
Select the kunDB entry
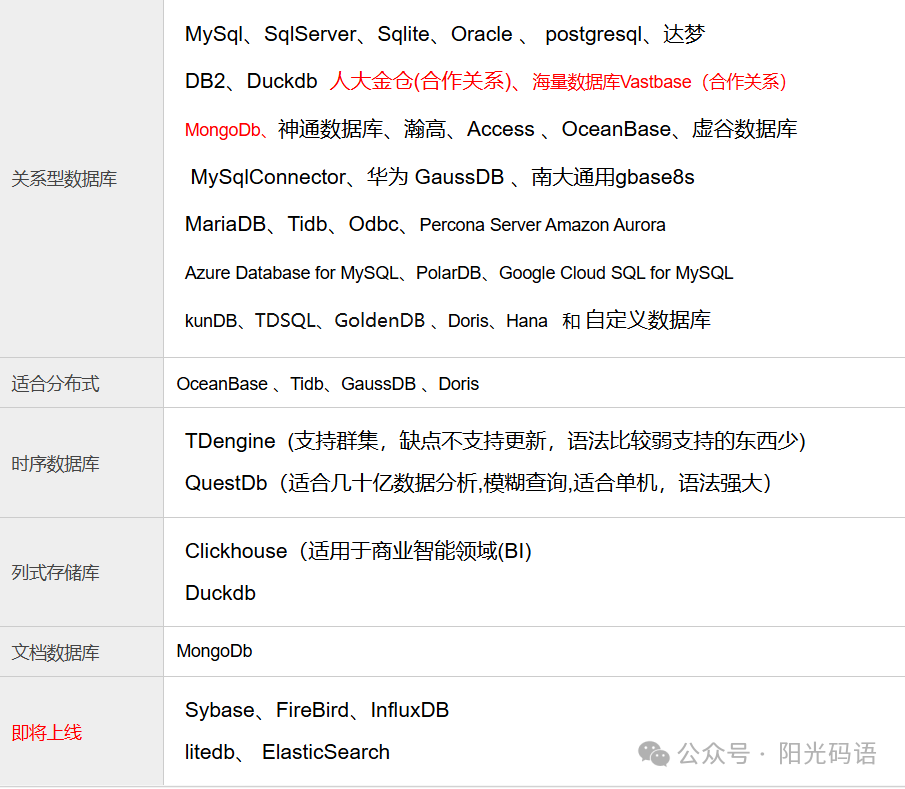(211, 321)
